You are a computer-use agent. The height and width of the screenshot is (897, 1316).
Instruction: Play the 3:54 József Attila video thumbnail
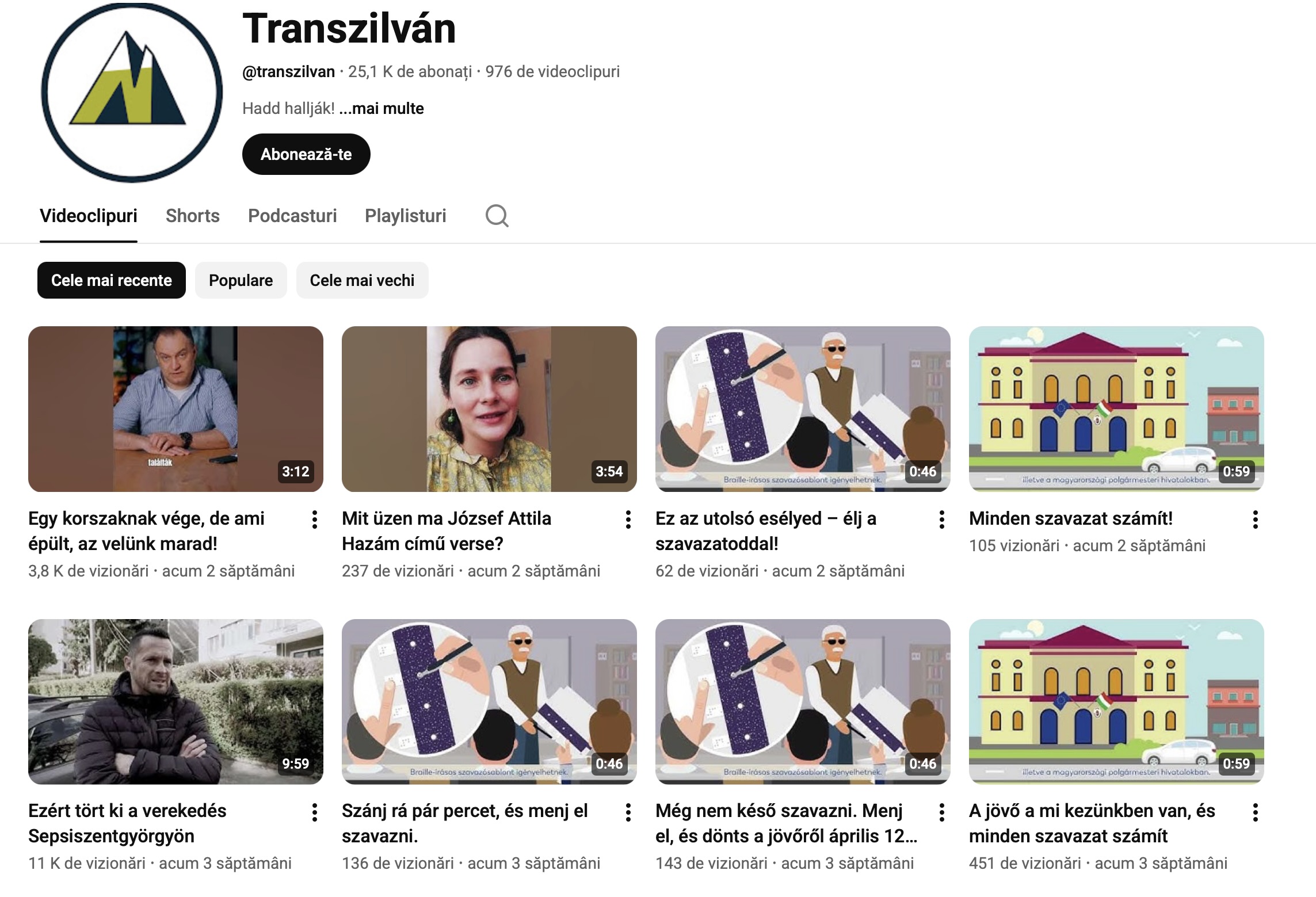tap(489, 409)
